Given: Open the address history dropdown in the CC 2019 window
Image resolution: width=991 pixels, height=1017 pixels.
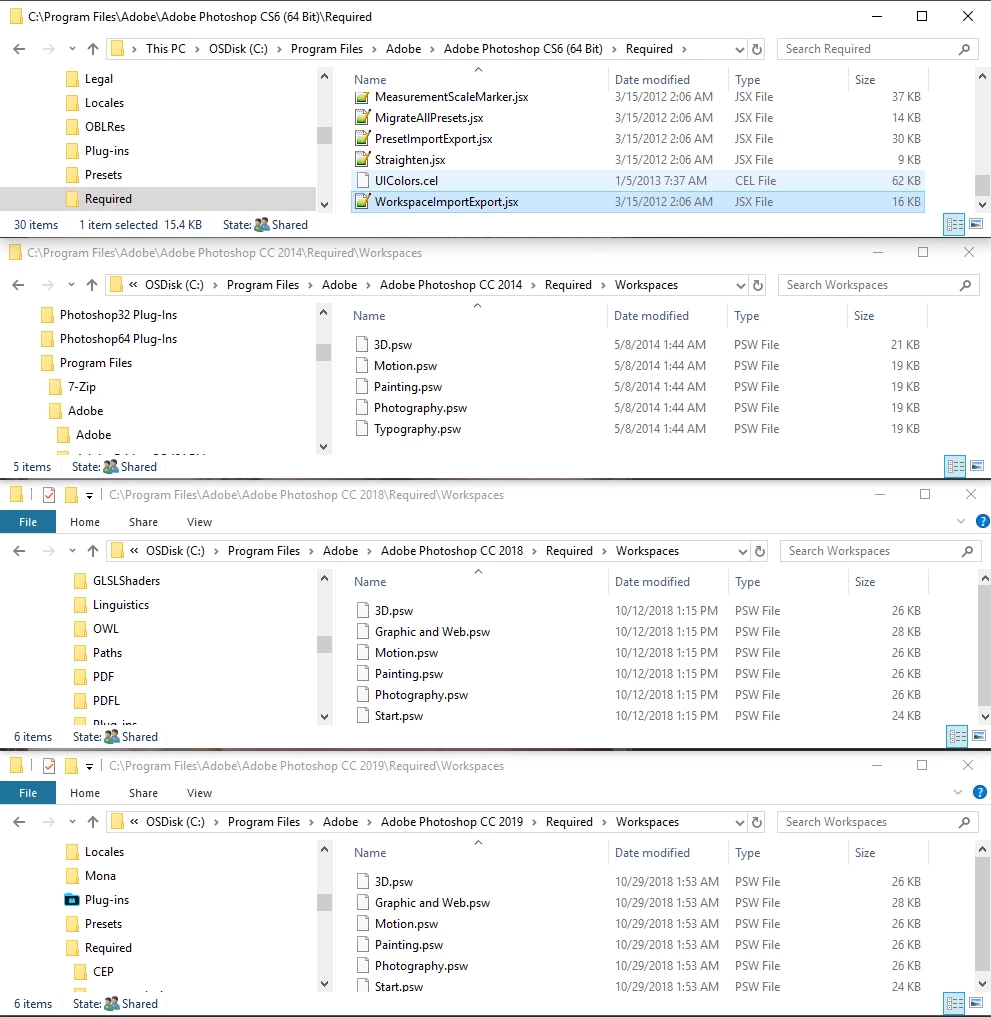Looking at the screenshot, I should 739,822.
